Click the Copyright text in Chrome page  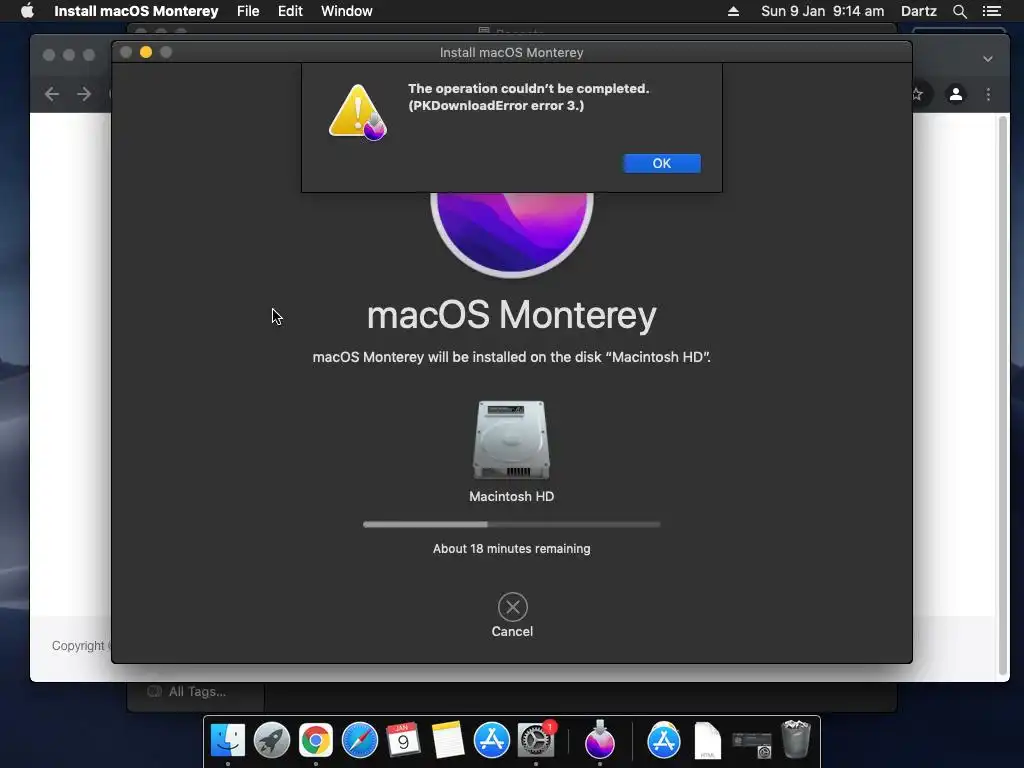(78, 645)
